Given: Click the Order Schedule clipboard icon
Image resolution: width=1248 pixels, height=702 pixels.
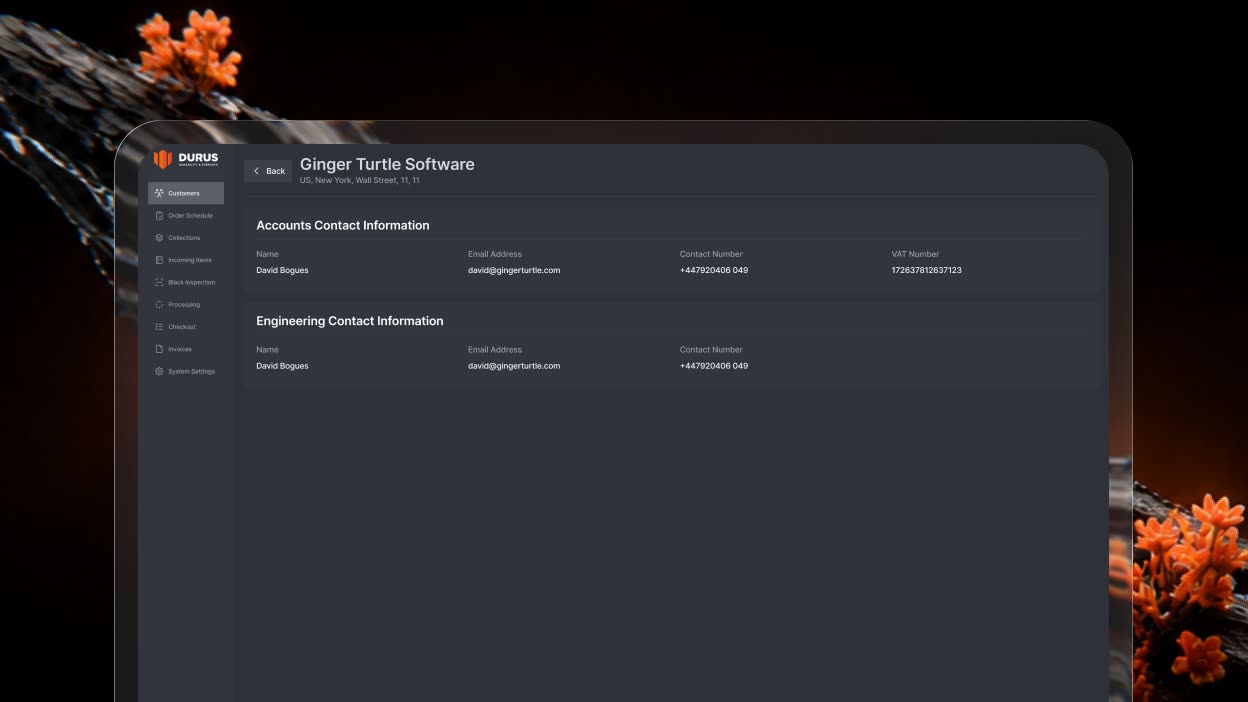Looking at the screenshot, I should (x=159, y=215).
